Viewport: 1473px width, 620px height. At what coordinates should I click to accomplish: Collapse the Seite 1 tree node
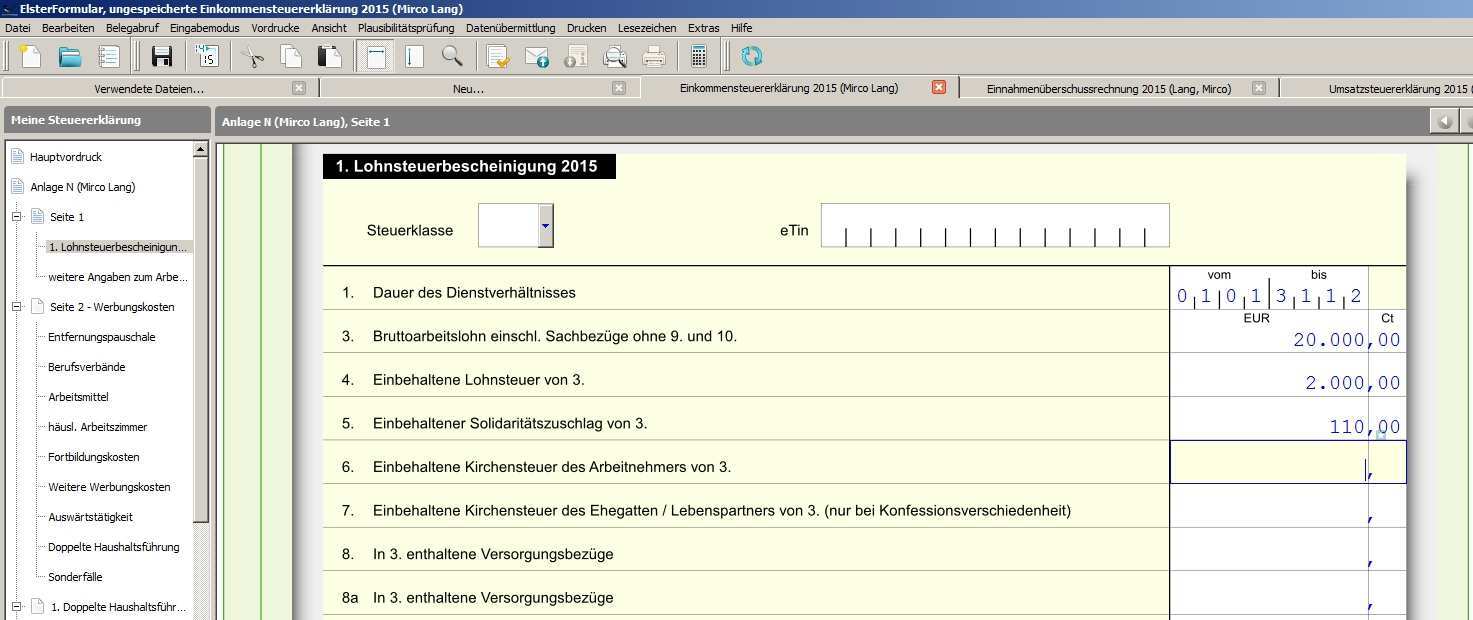(17, 217)
